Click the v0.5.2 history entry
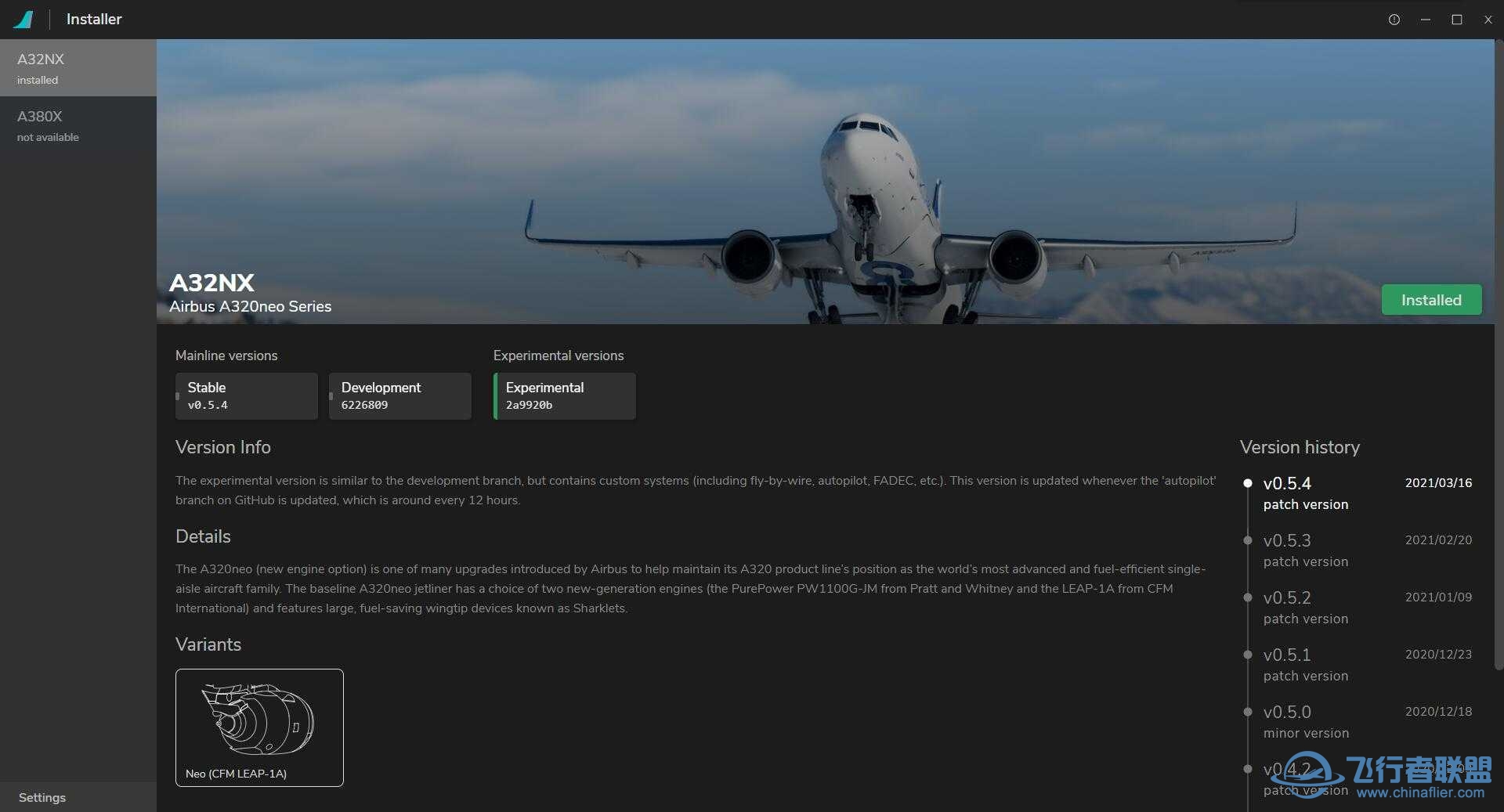The height and width of the screenshot is (812, 1504). 1288,598
